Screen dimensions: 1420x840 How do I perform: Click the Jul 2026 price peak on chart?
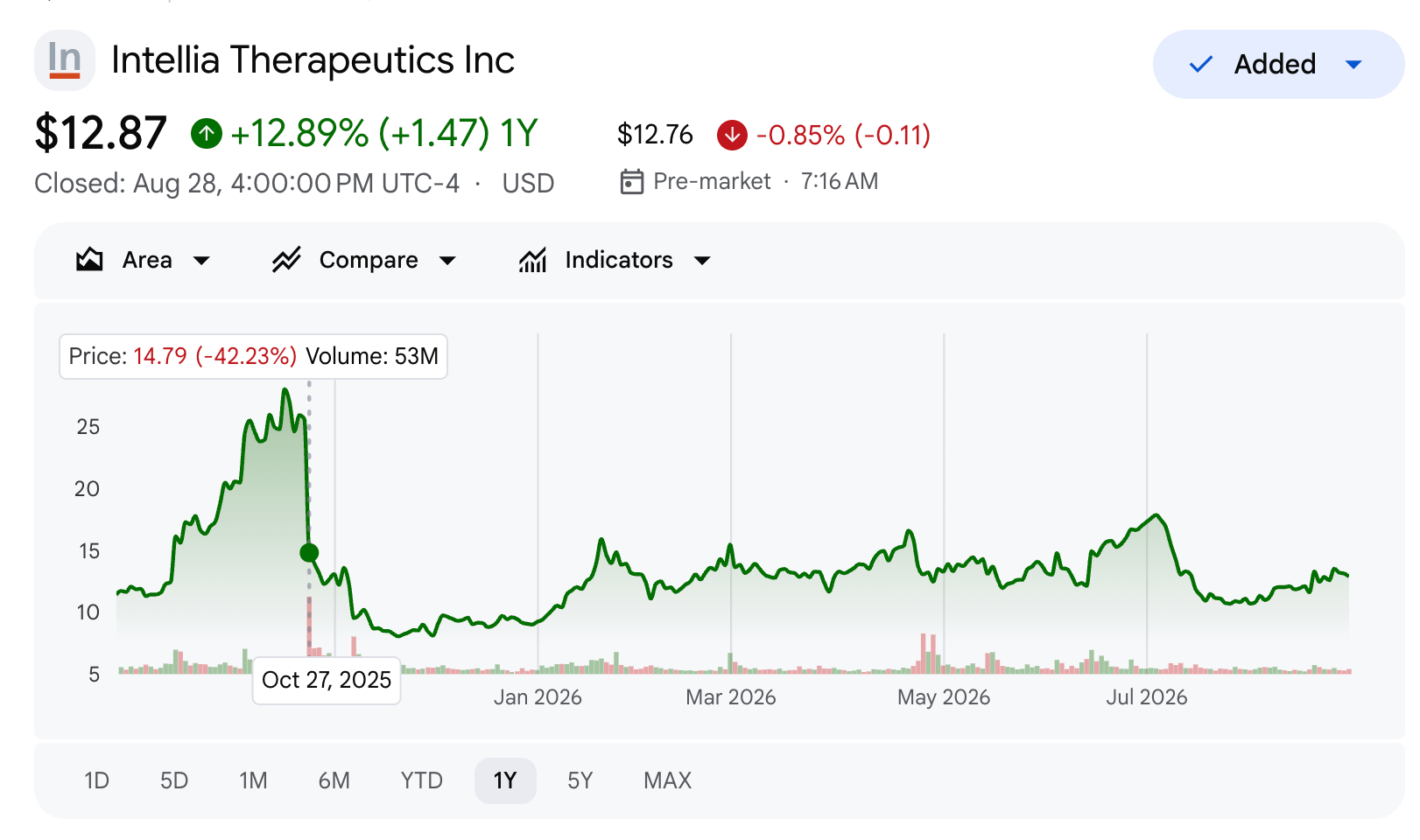click(x=1156, y=515)
